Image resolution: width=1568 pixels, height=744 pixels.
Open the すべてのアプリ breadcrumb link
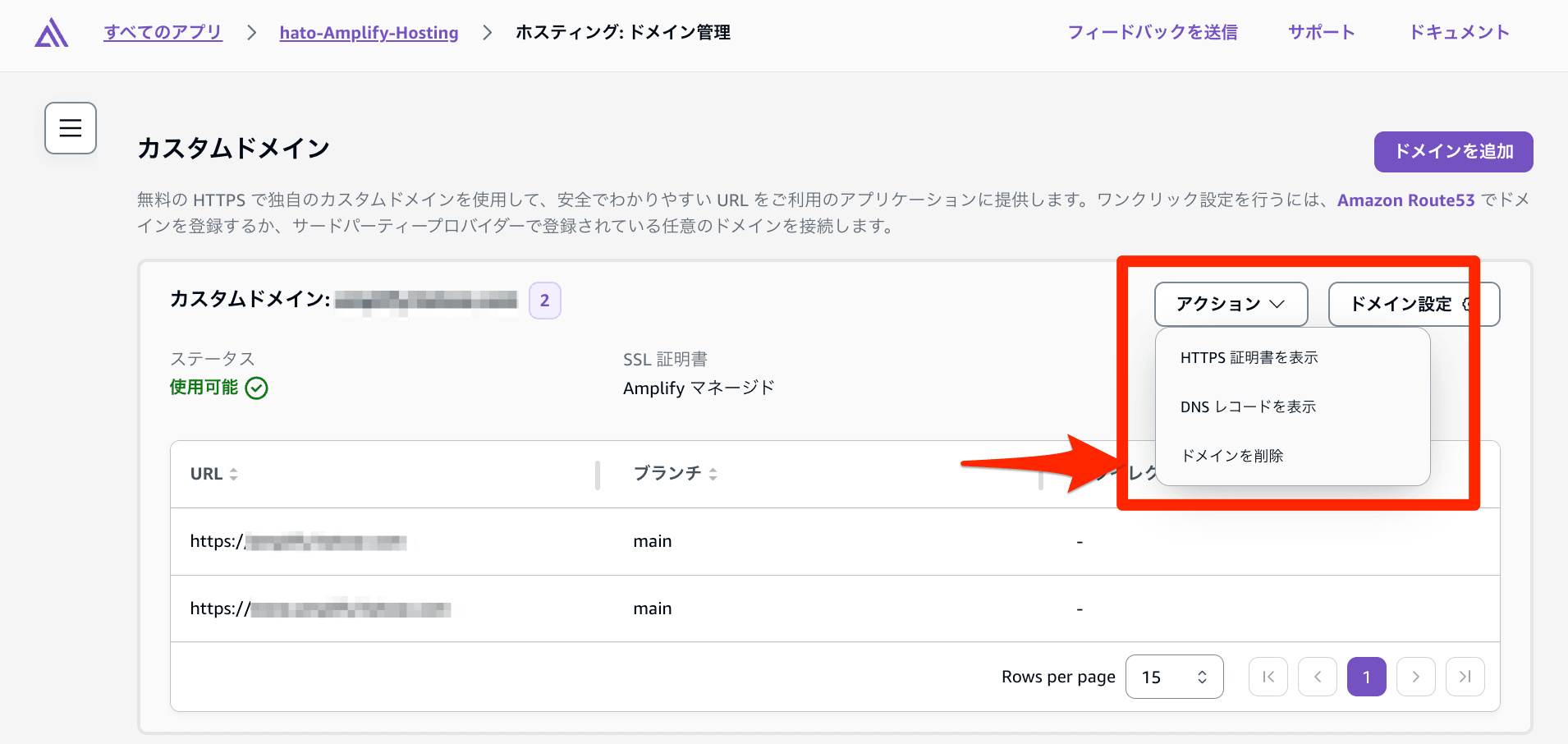[x=163, y=32]
